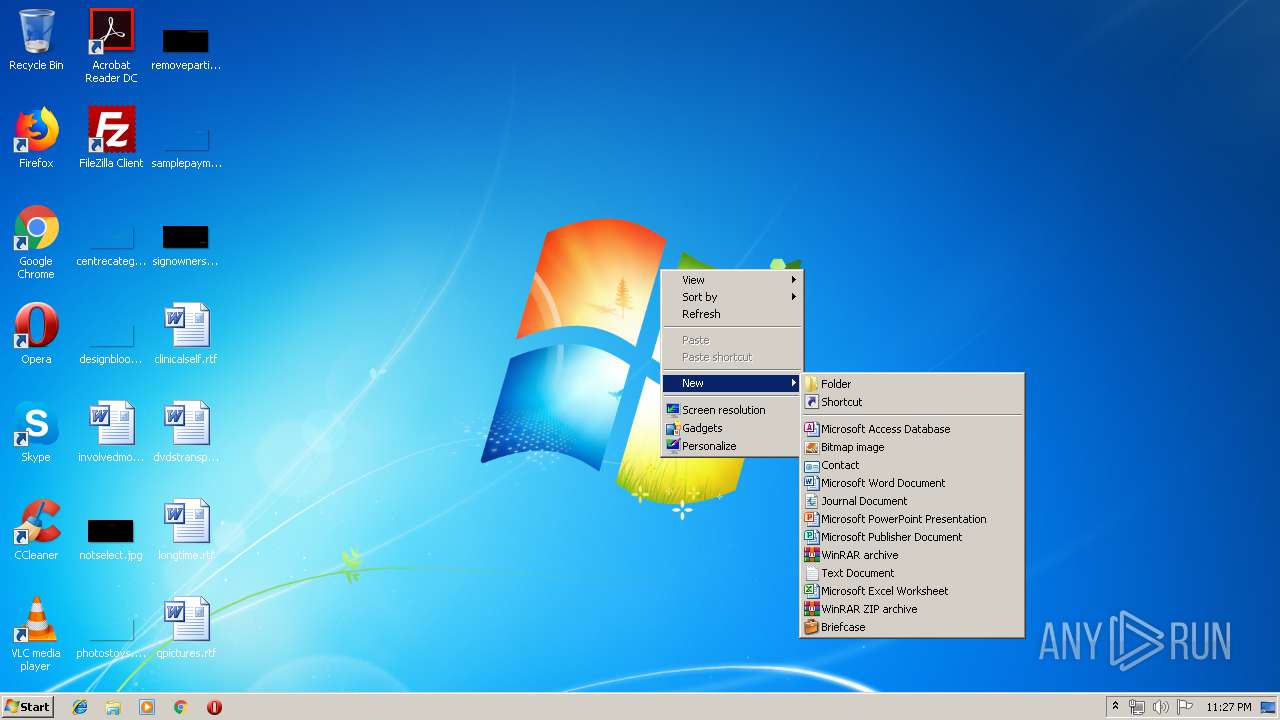The height and width of the screenshot is (720, 1280).
Task: Create a new Contact
Action: tap(912, 465)
